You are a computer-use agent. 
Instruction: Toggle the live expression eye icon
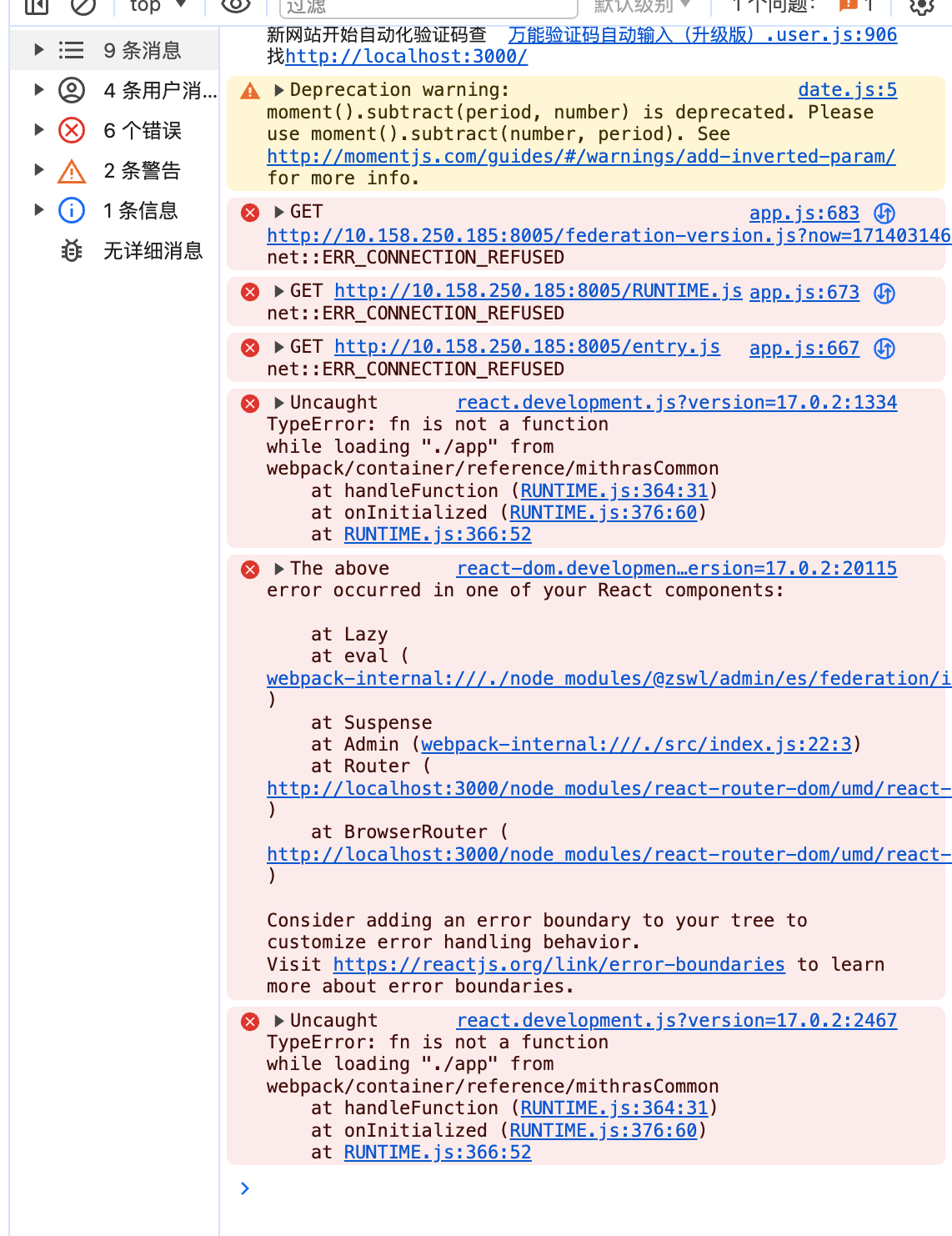click(236, 7)
